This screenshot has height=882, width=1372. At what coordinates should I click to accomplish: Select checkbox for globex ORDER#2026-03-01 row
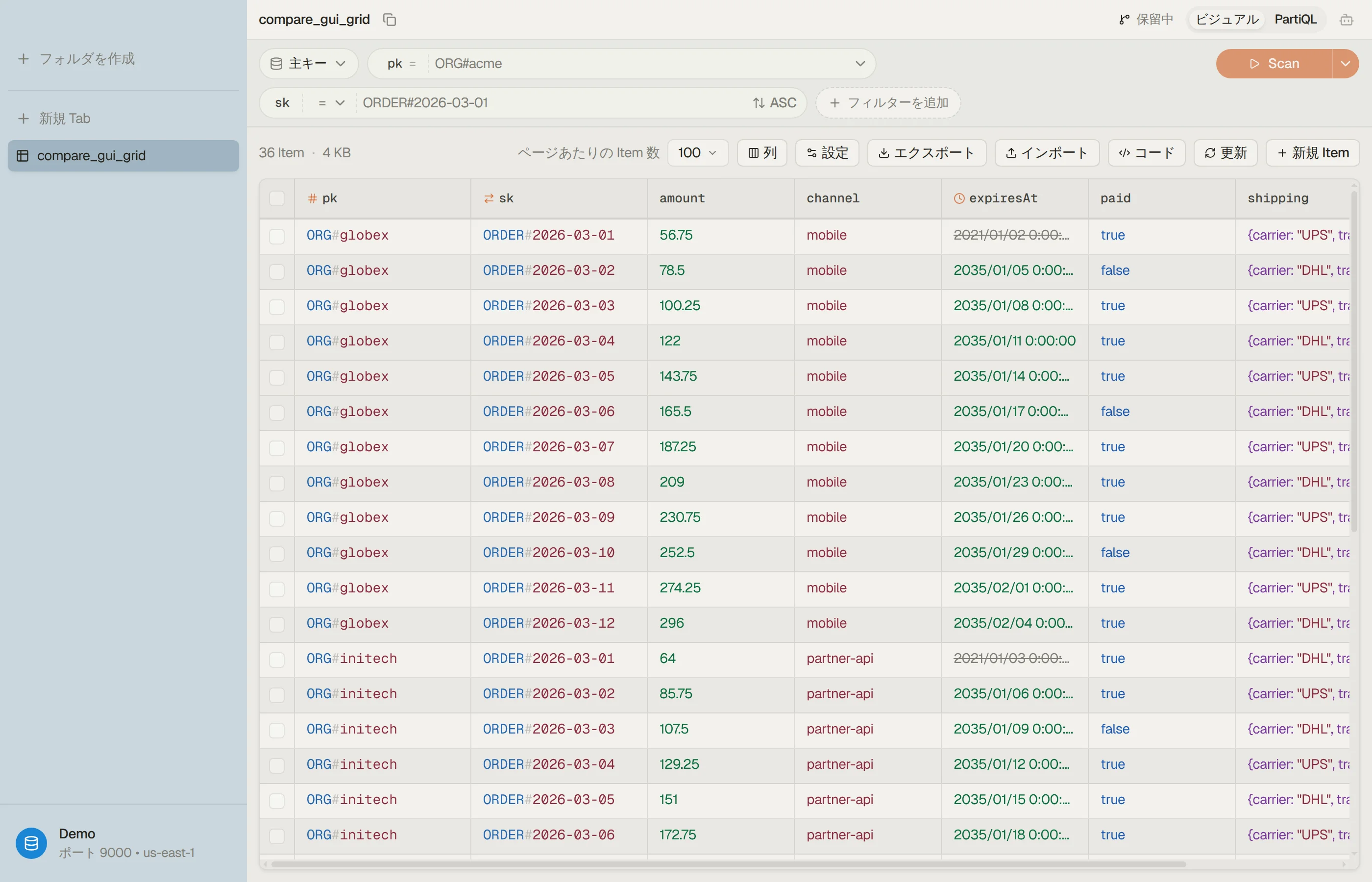276,236
